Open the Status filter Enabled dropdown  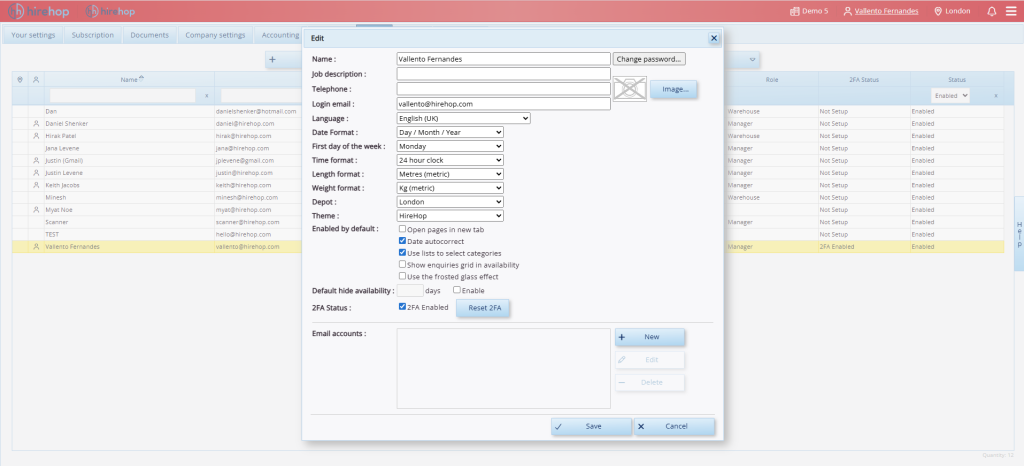[x=950, y=96]
